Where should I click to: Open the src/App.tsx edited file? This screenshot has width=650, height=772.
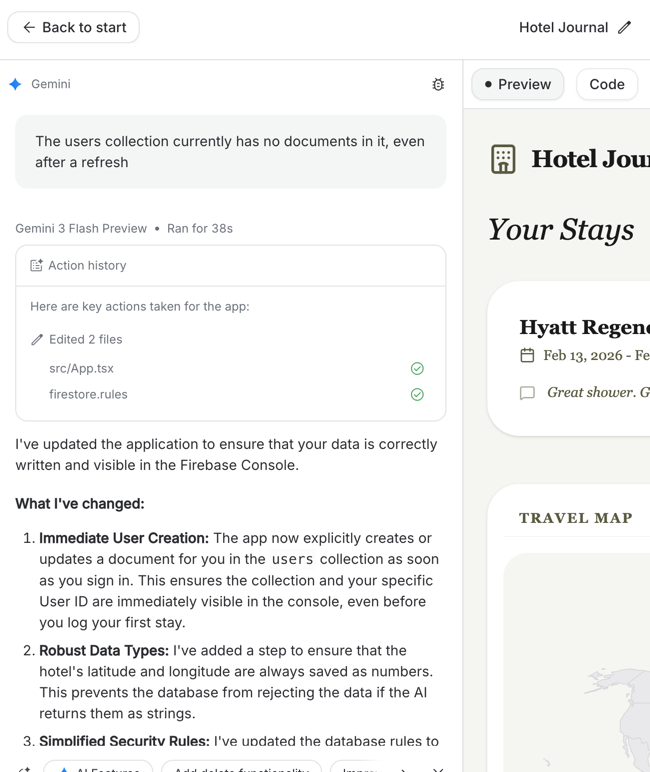click(81, 369)
